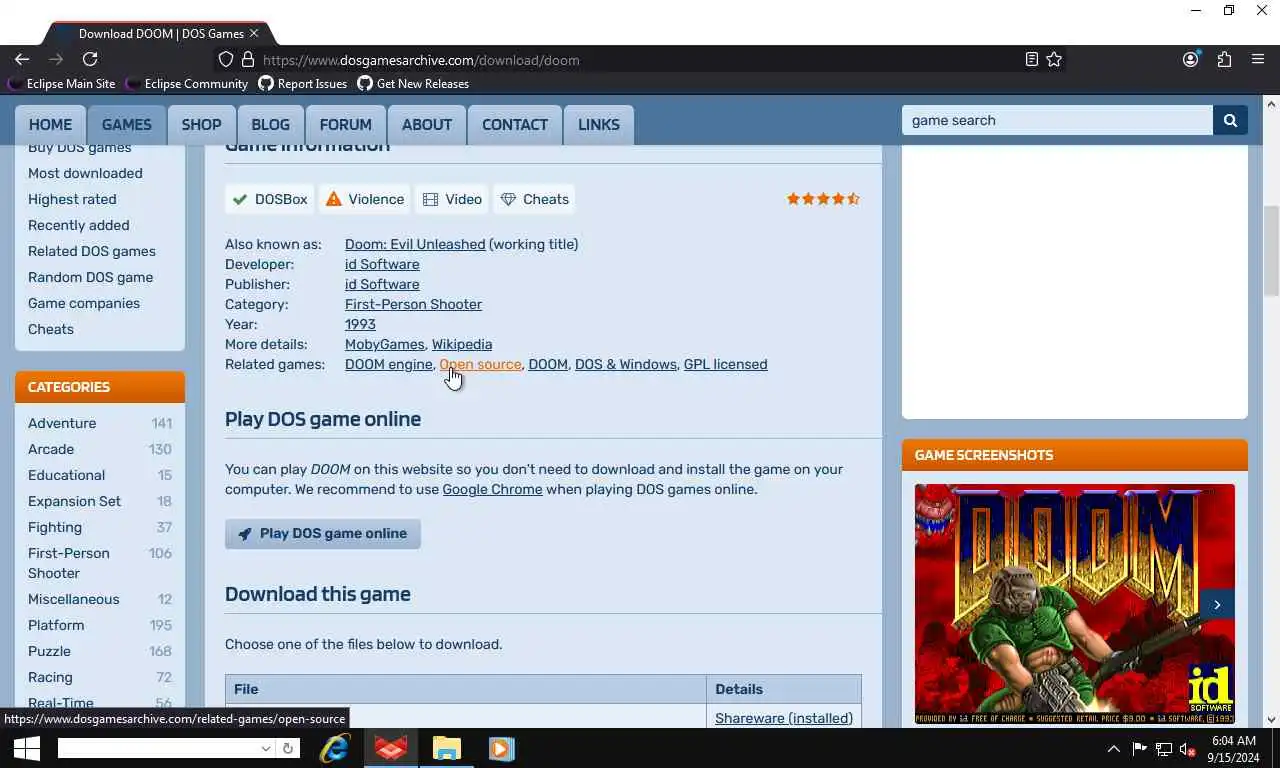The height and width of the screenshot is (768, 1280).
Task: Open DOOM engine related games link
Action: click(x=388, y=364)
